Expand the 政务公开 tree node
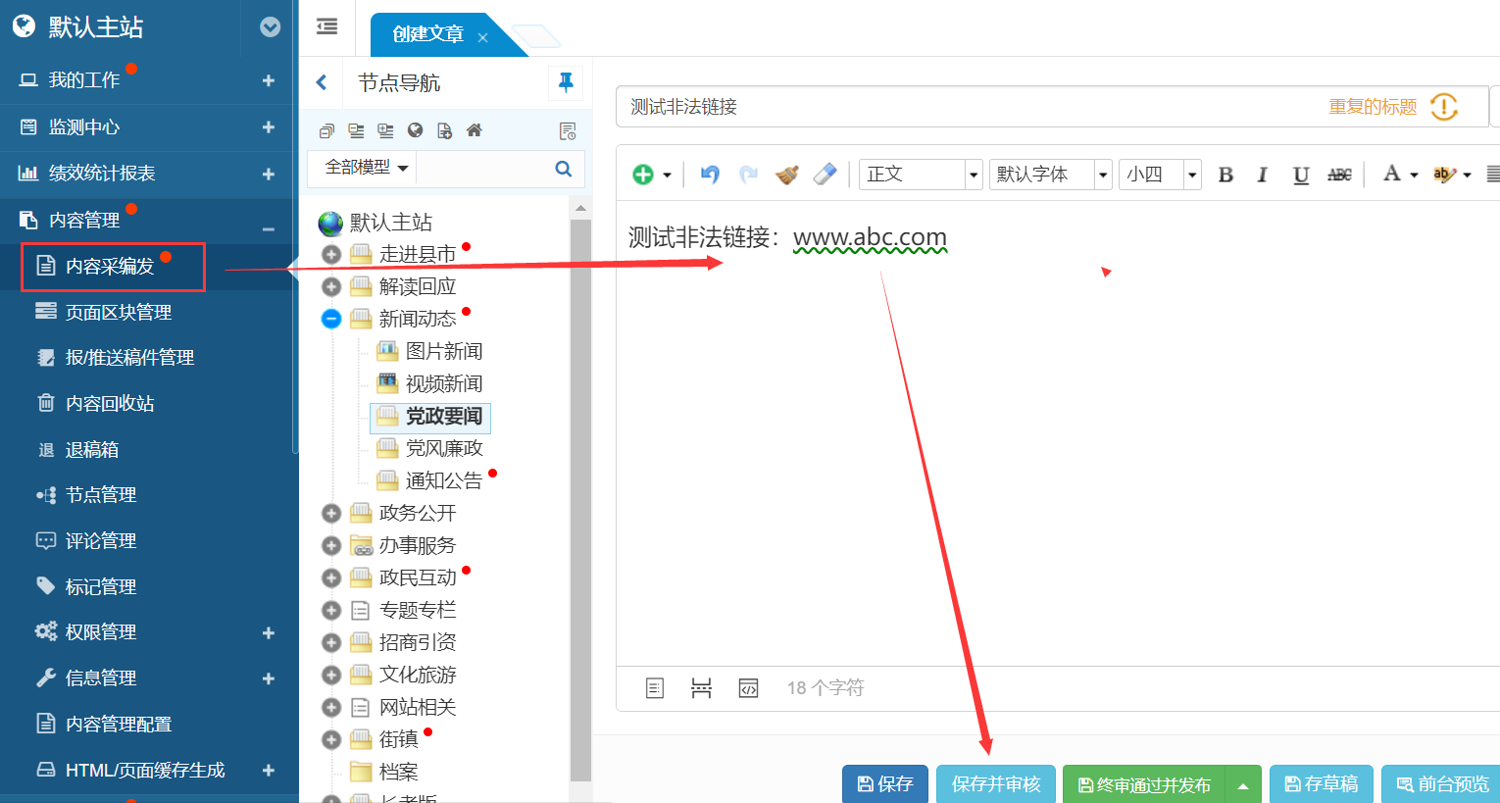1500x803 pixels. pos(332,514)
